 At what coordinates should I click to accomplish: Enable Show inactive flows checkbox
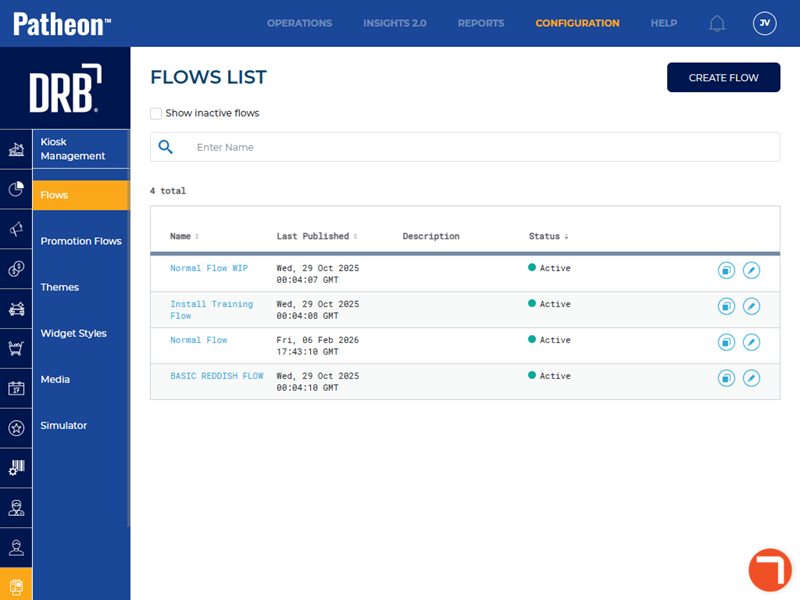click(156, 114)
